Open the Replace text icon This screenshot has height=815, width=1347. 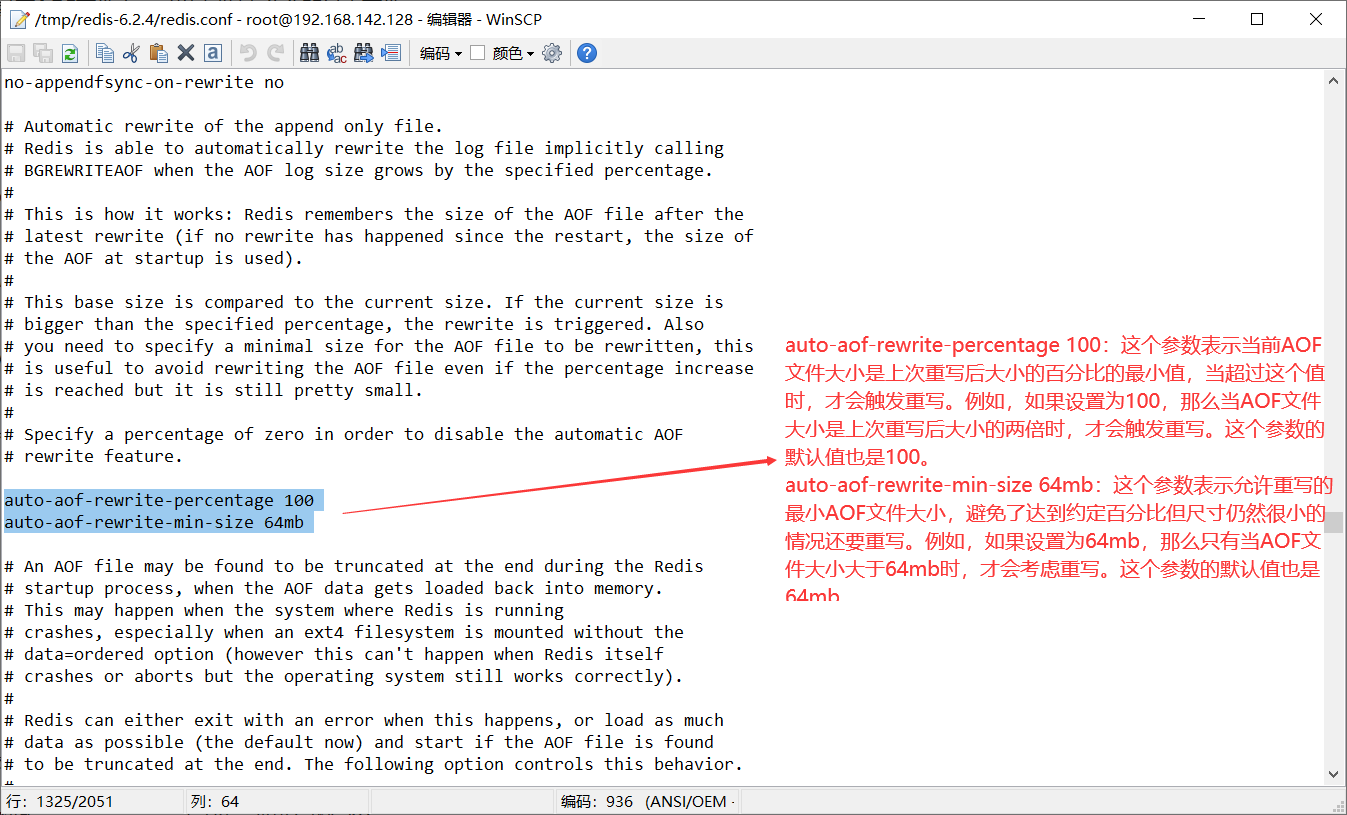tap(337, 53)
